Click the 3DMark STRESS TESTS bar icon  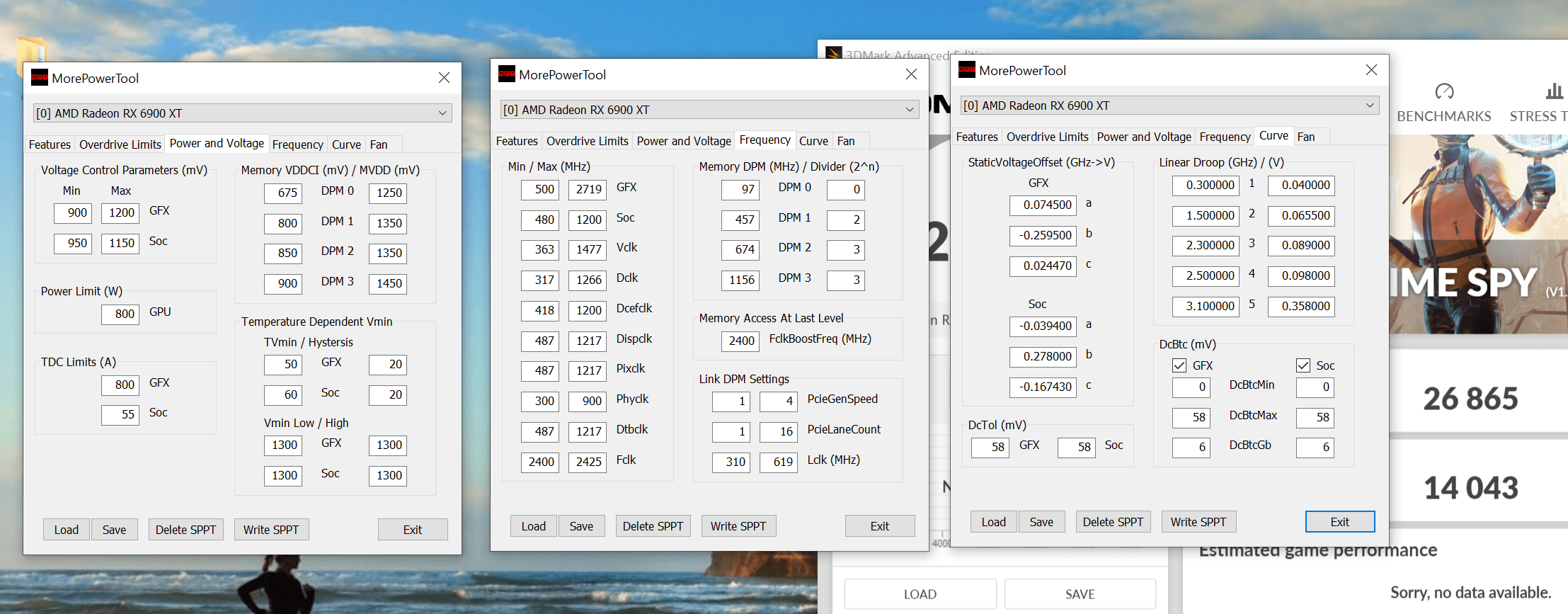pyautogui.click(x=1555, y=91)
